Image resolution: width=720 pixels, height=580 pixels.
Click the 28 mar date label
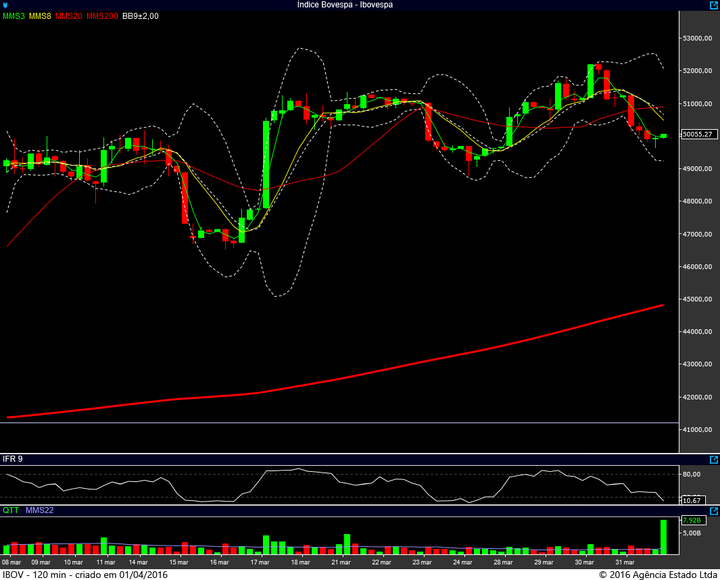click(503, 562)
